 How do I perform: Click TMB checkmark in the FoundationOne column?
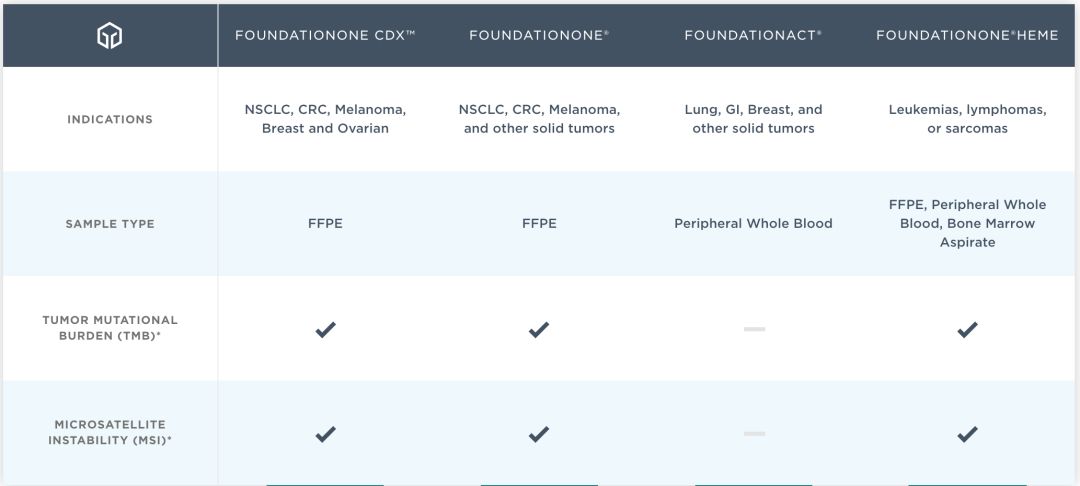[x=539, y=329]
